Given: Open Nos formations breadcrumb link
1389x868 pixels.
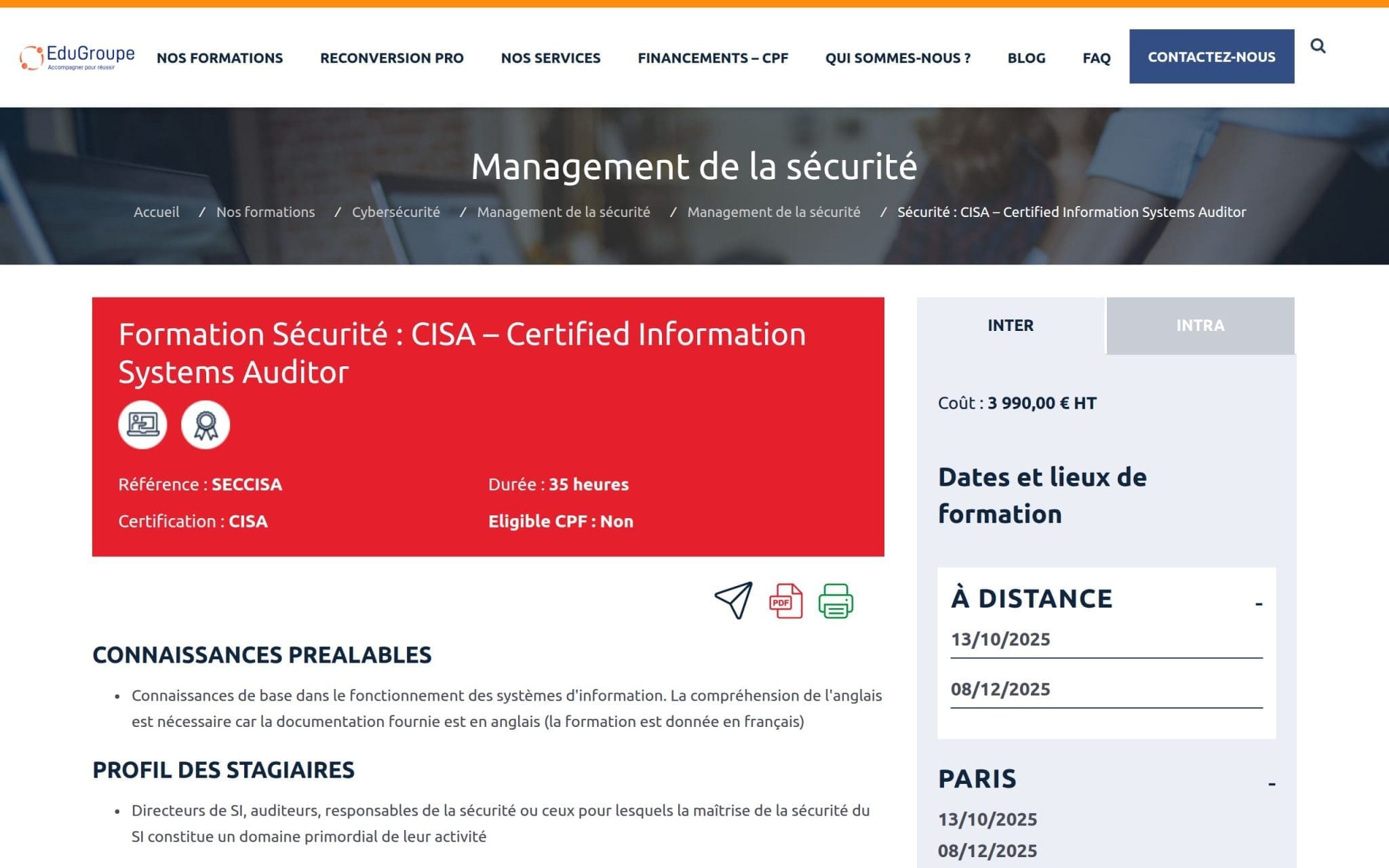Looking at the screenshot, I should [265, 212].
